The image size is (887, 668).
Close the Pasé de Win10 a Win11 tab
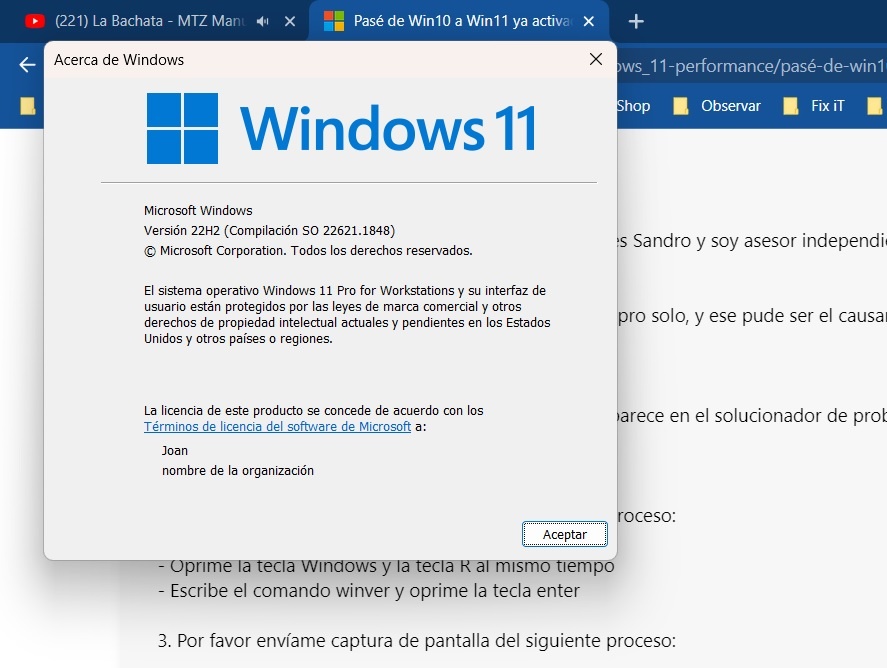pos(589,21)
